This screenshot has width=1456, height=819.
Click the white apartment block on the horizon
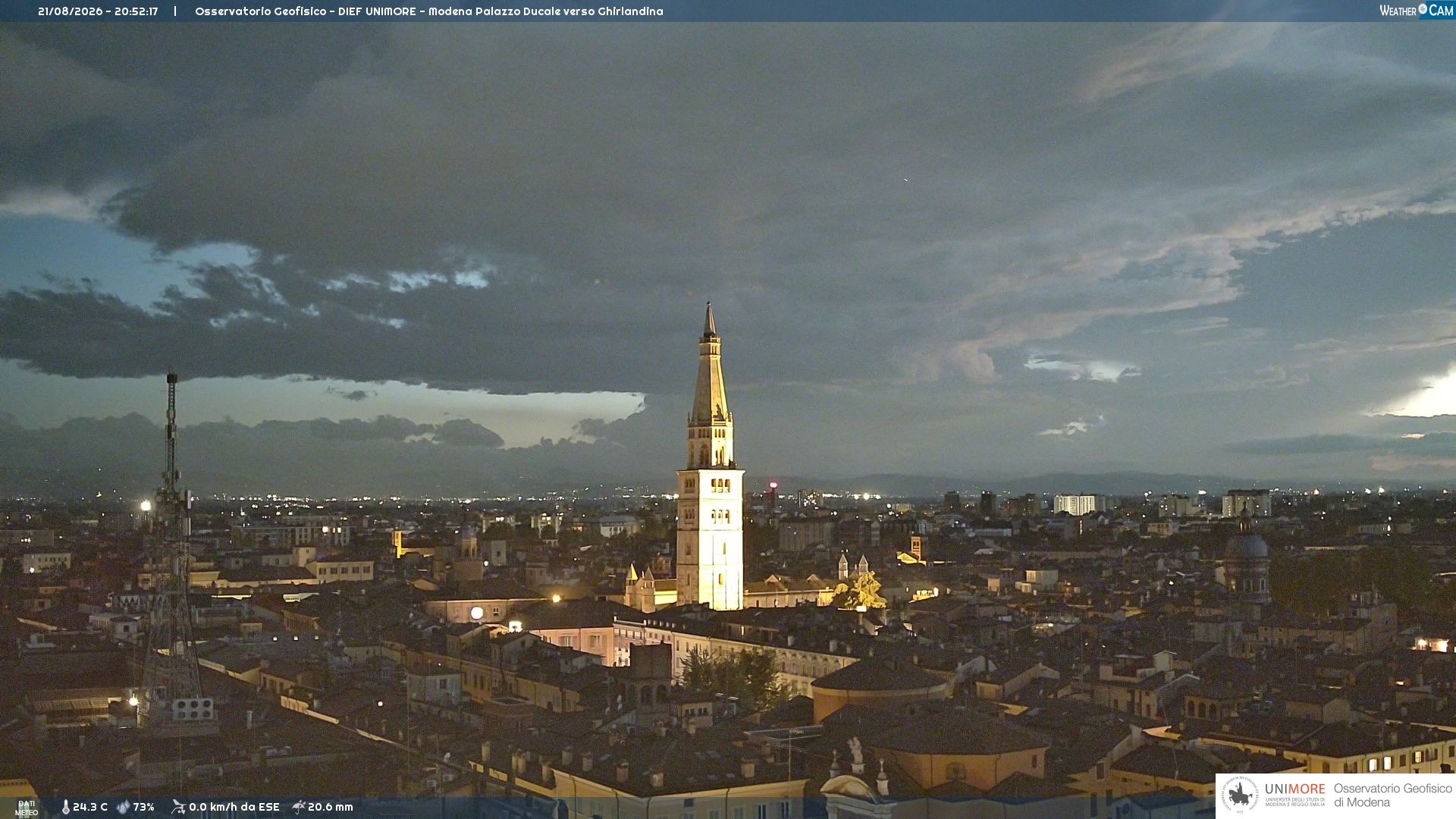[1075, 504]
